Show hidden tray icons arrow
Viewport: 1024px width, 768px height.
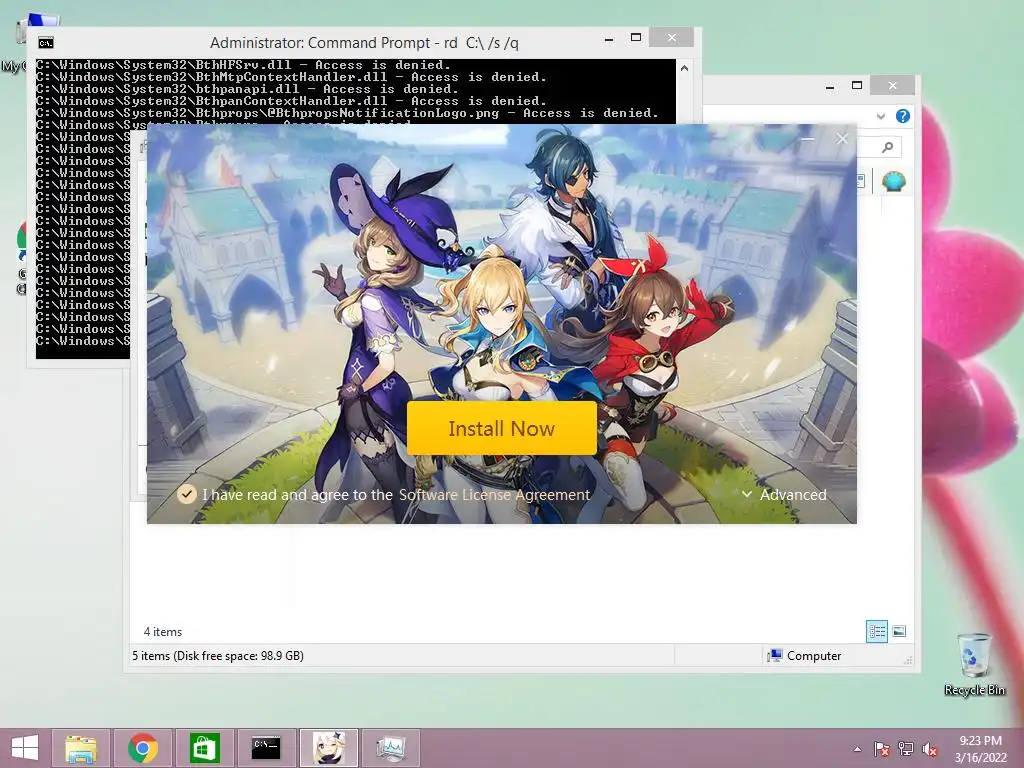pyautogui.click(x=857, y=749)
